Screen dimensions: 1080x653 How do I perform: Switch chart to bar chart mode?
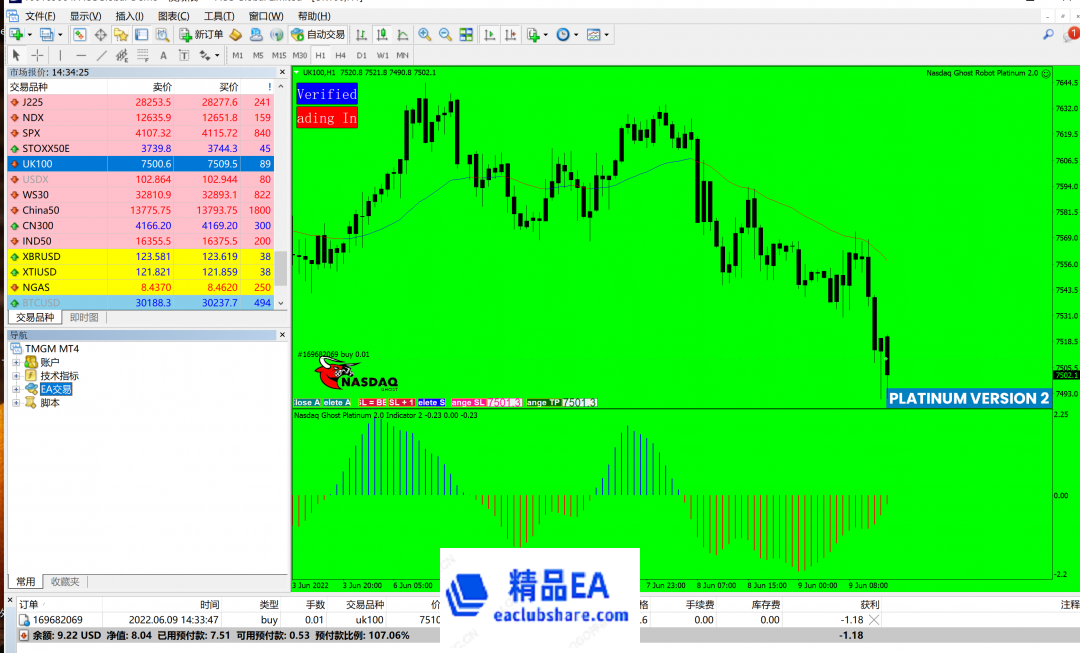(x=362, y=34)
